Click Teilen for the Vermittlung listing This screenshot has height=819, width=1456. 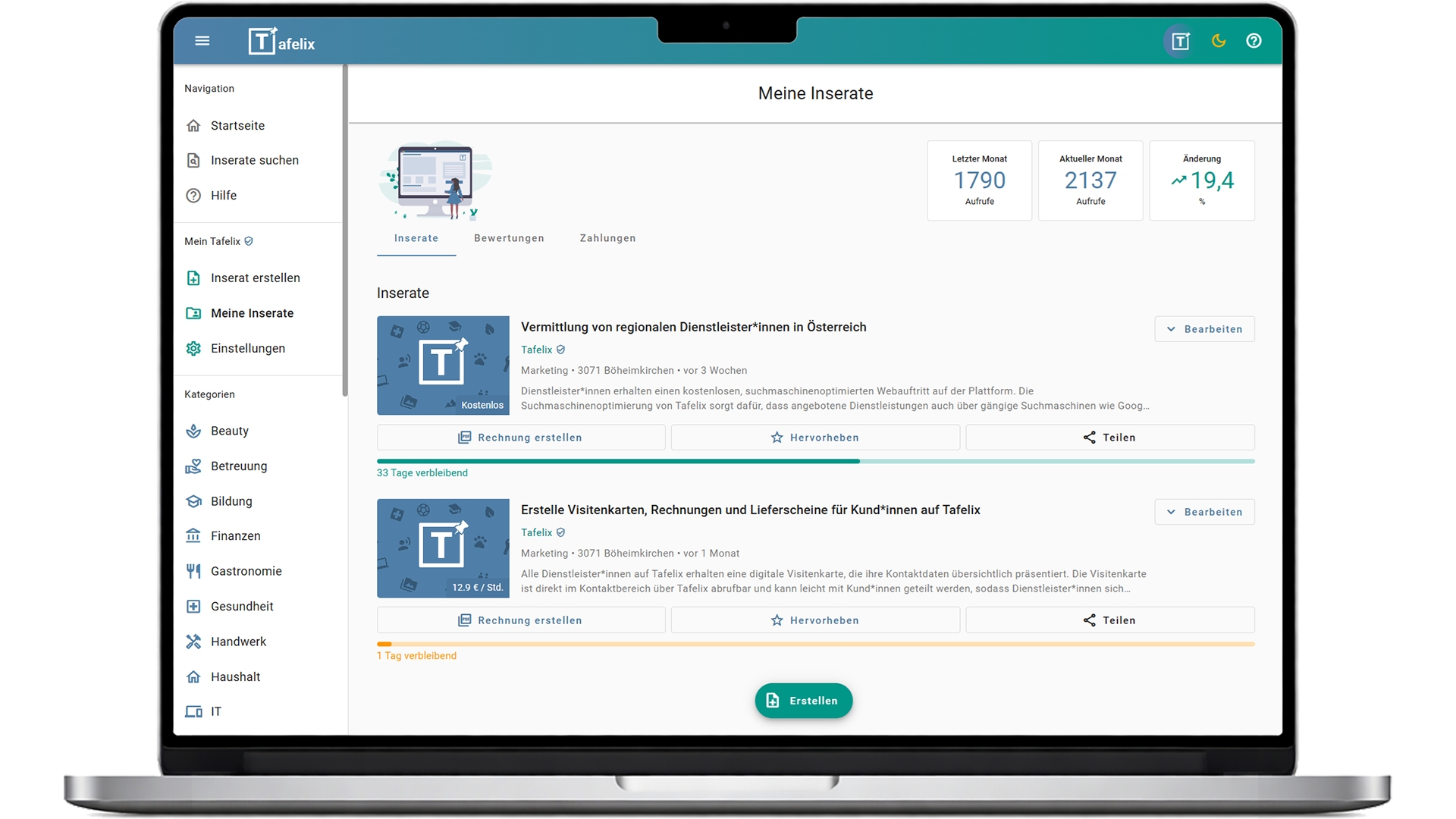point(1110,438)
